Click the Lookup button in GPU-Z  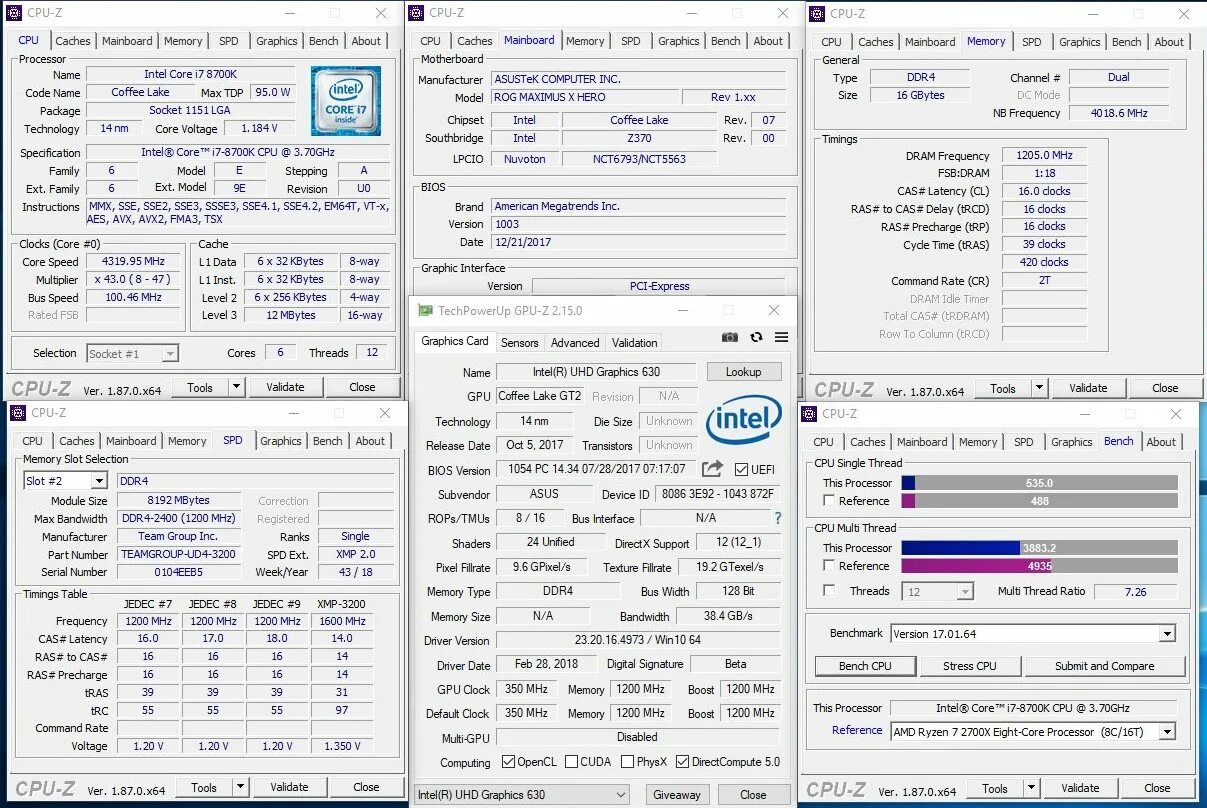coord(743,371)
